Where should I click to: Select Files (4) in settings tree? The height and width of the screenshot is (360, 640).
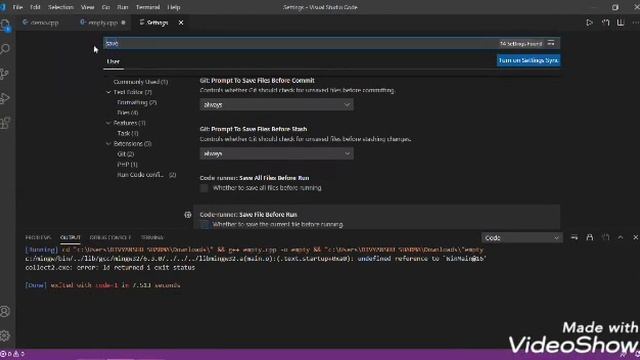(127, 113)
